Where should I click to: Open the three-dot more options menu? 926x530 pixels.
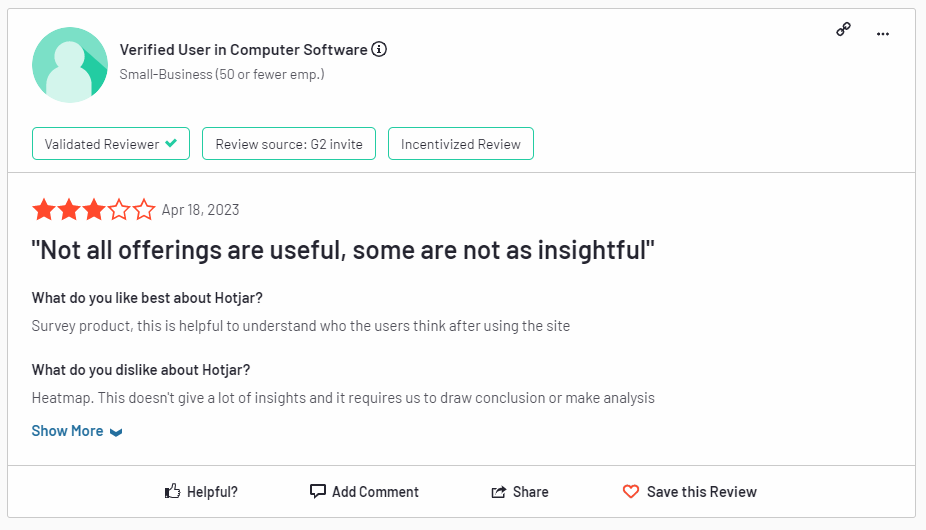pyautogui.click(x=883, y=33)
